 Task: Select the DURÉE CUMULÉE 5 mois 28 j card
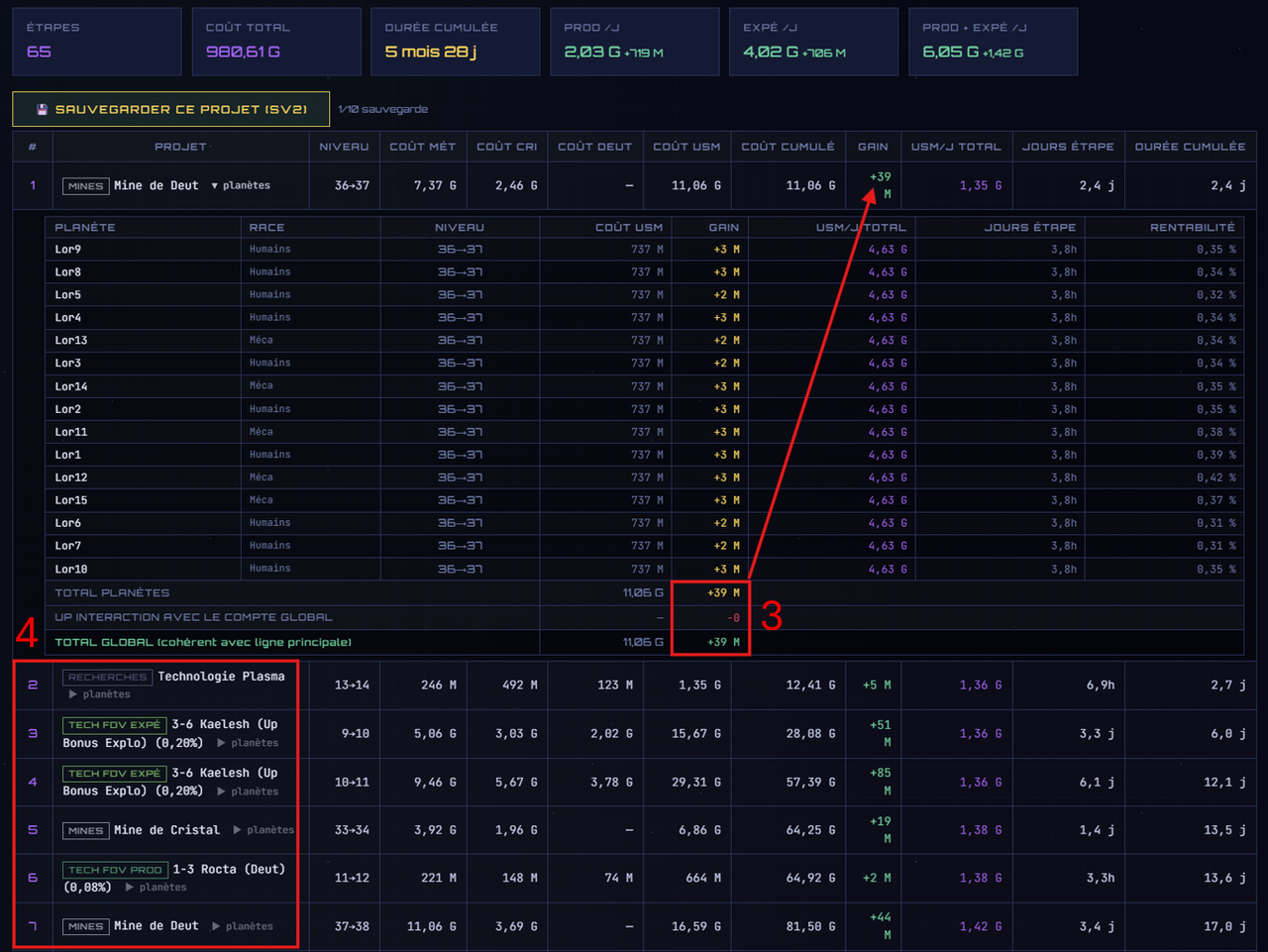[456, 42]
